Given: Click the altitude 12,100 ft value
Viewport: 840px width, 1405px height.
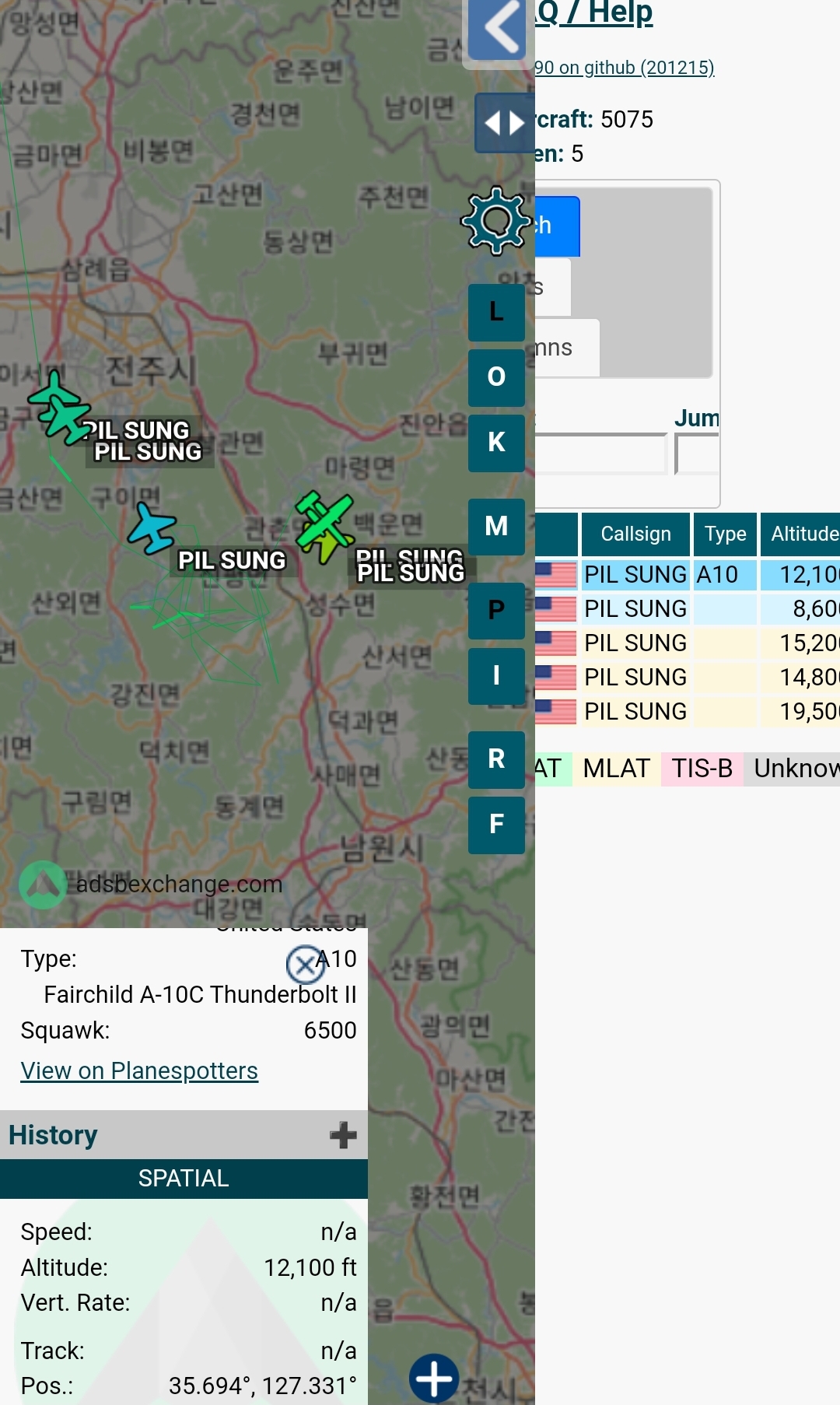Looking at the screenshot, I should [x=310, y=1267].
